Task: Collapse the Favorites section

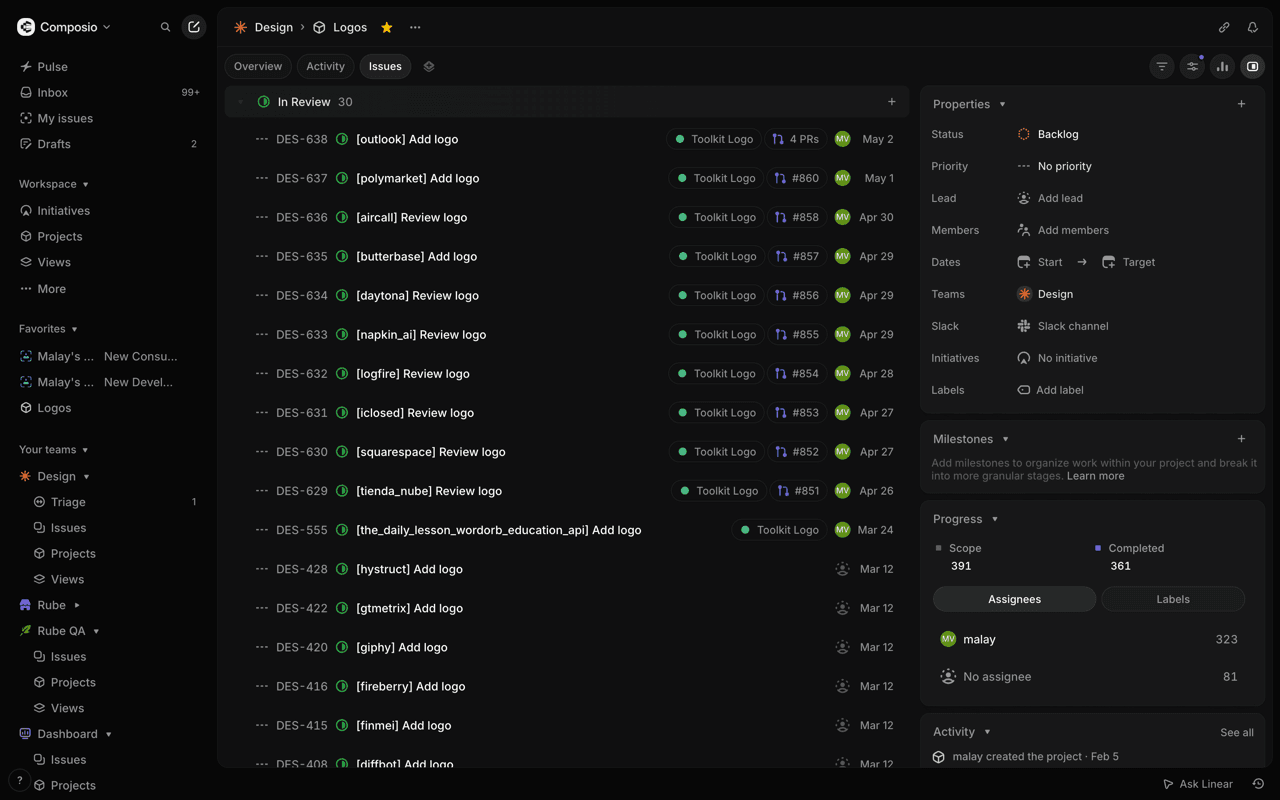Action: [48, 329]
